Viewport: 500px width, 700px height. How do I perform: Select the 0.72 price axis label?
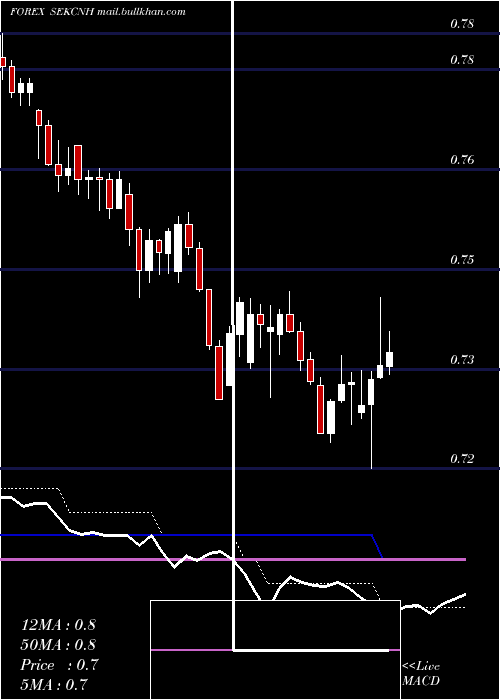click(462, 458)
